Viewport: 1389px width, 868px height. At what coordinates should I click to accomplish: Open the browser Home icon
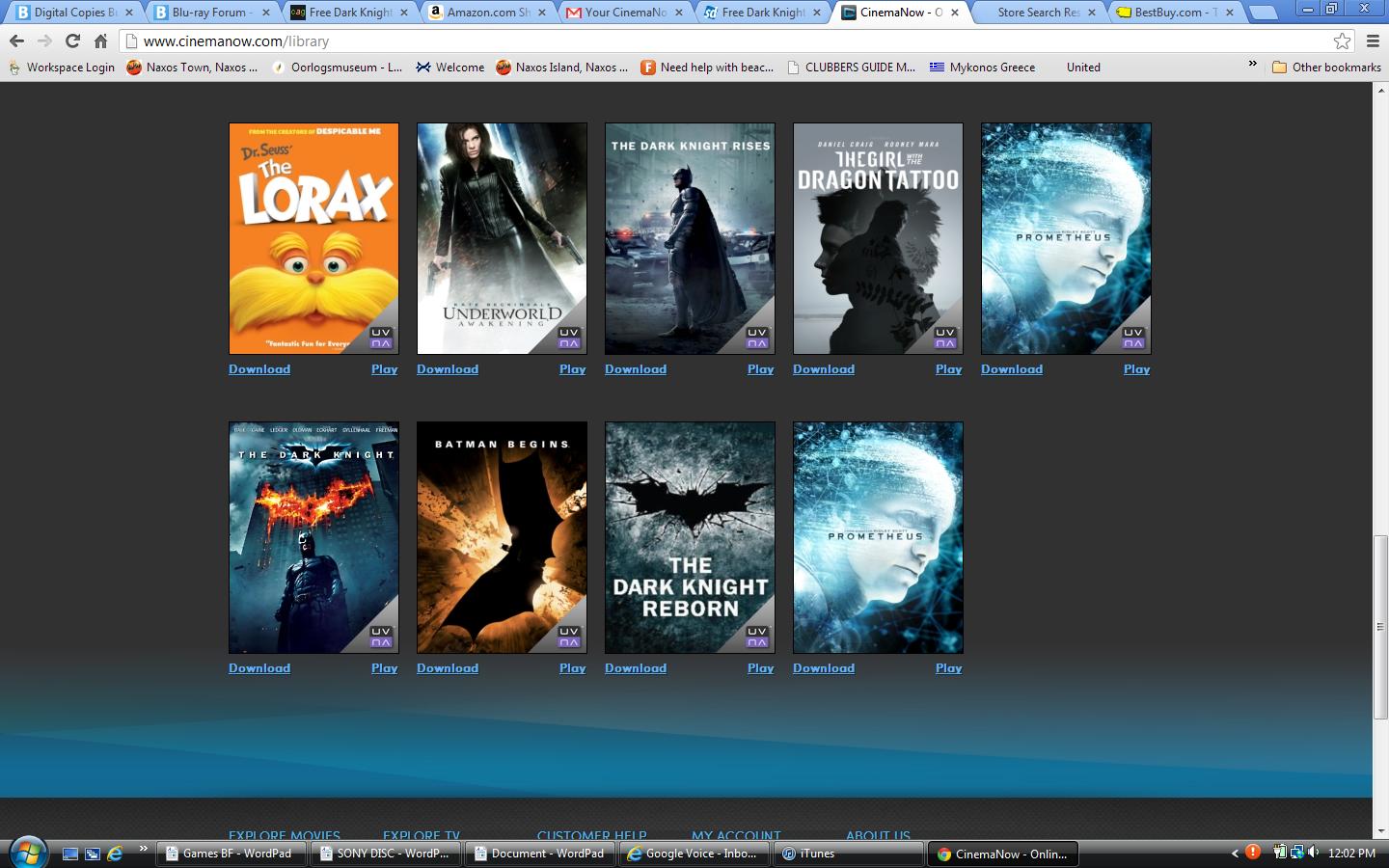tap(100, 41)
